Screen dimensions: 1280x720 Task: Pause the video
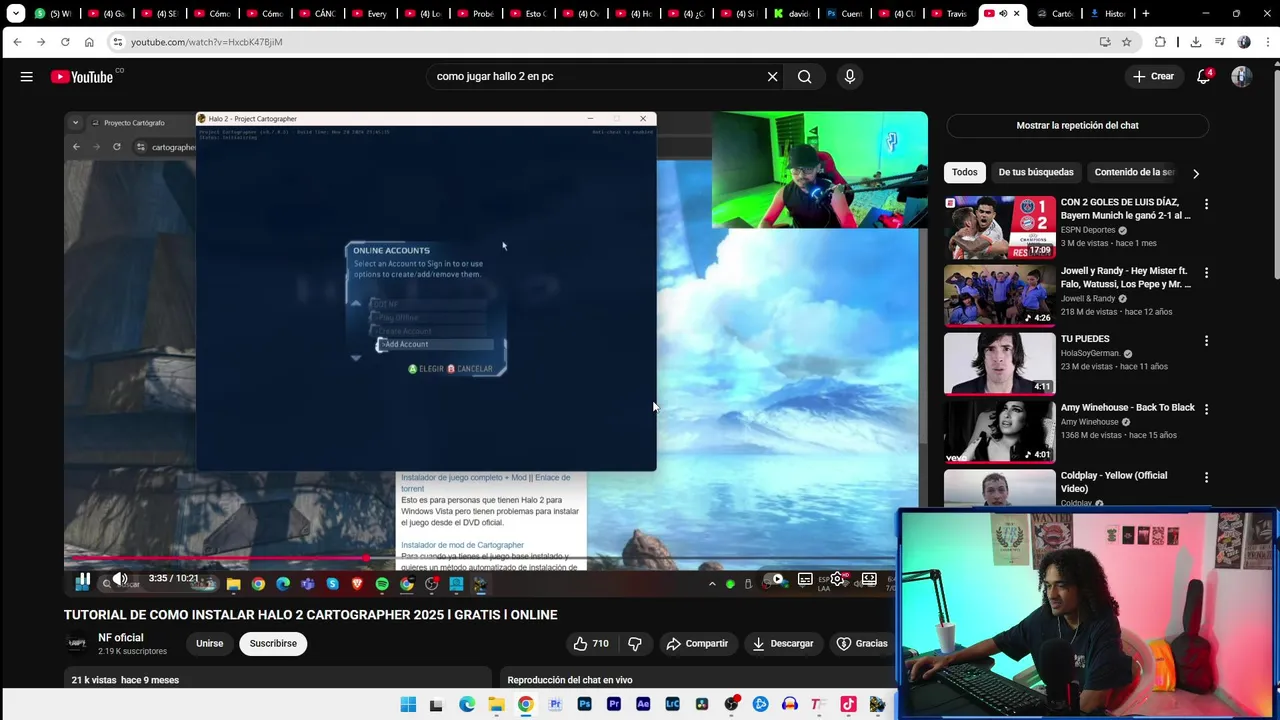[83, 579]
